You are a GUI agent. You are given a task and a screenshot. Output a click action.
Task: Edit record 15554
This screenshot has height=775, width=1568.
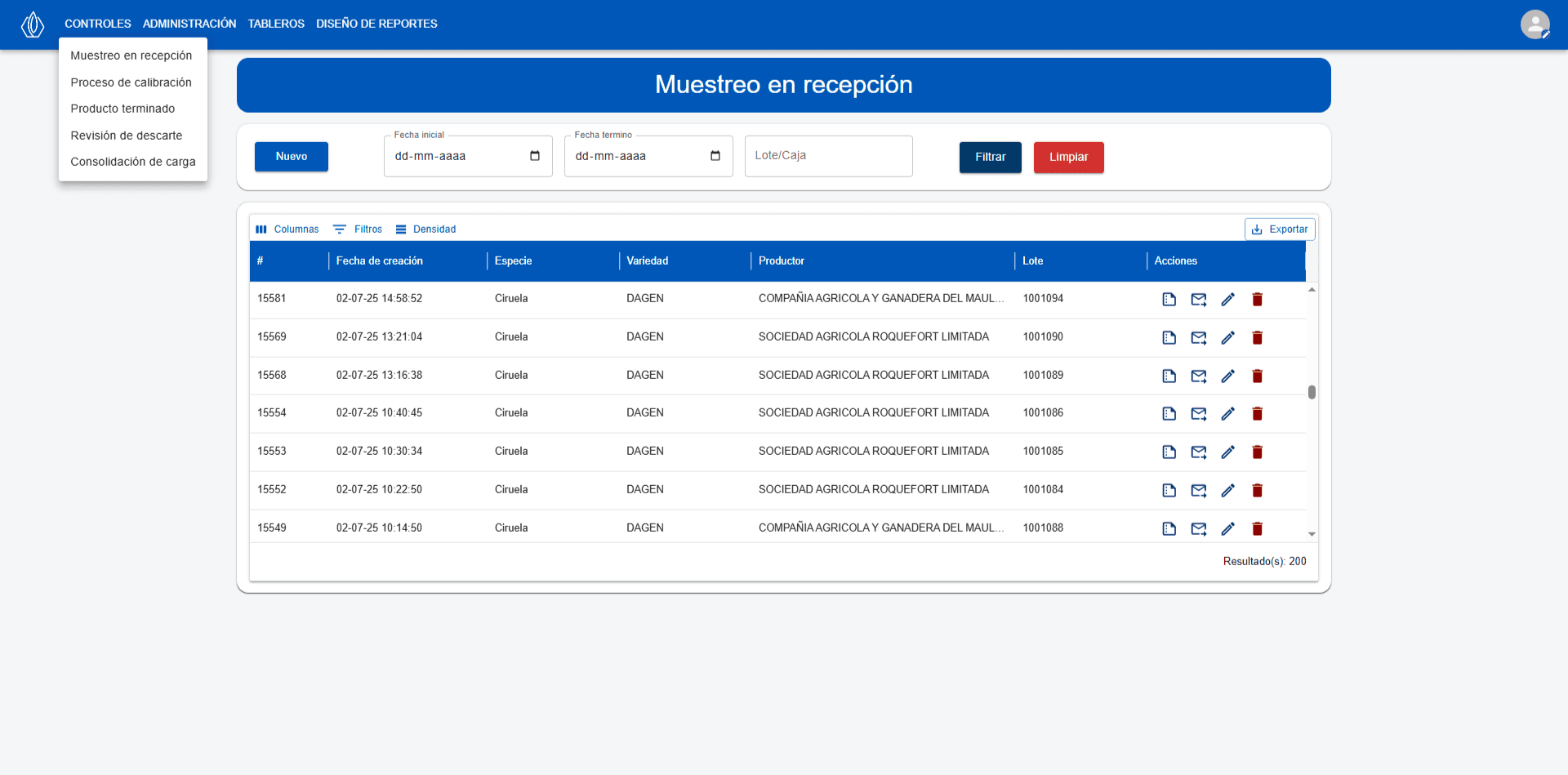[x=1227, y=413]
